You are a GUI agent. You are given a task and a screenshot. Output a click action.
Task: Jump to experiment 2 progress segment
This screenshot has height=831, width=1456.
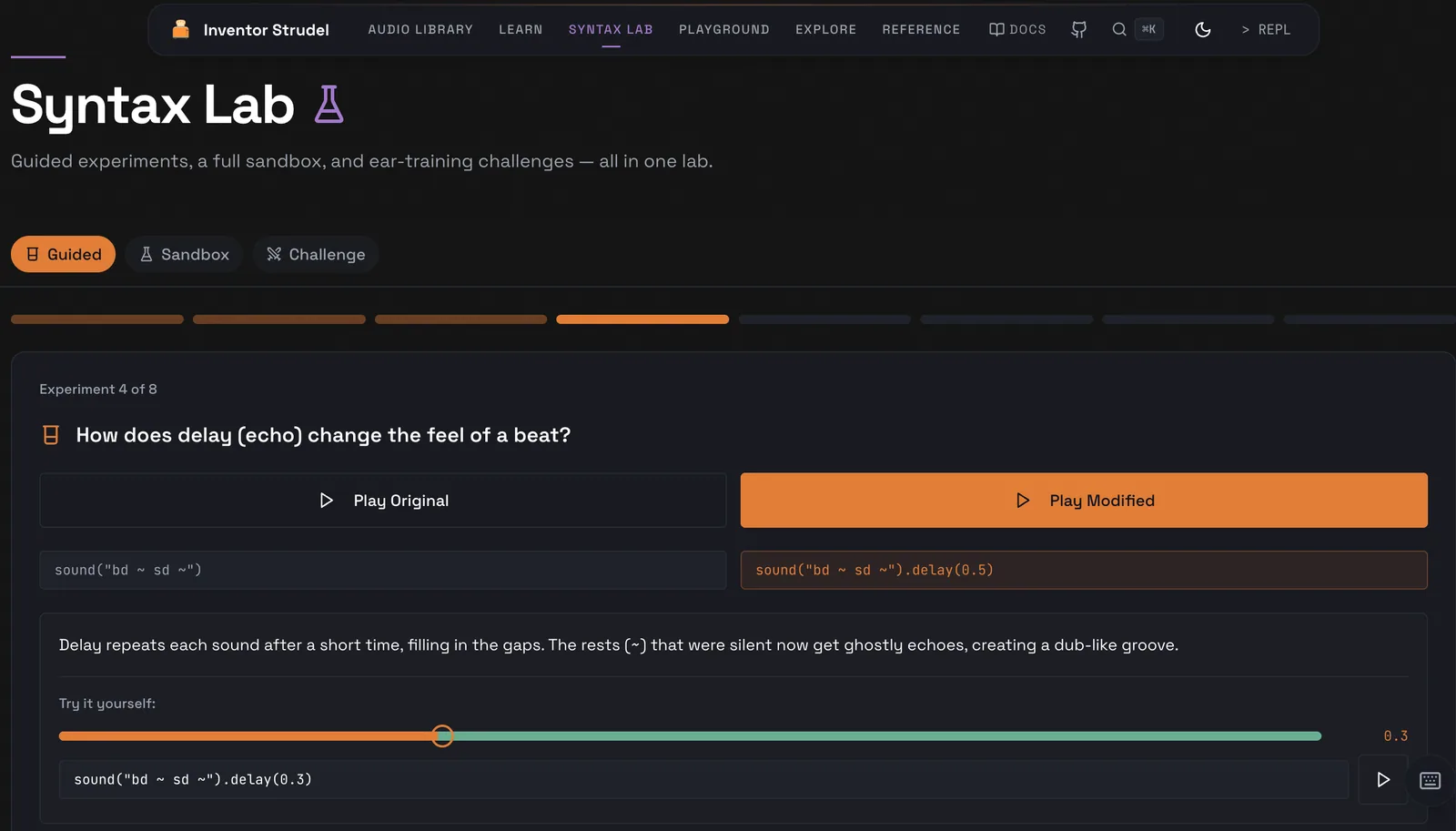[x=279, y=319]
